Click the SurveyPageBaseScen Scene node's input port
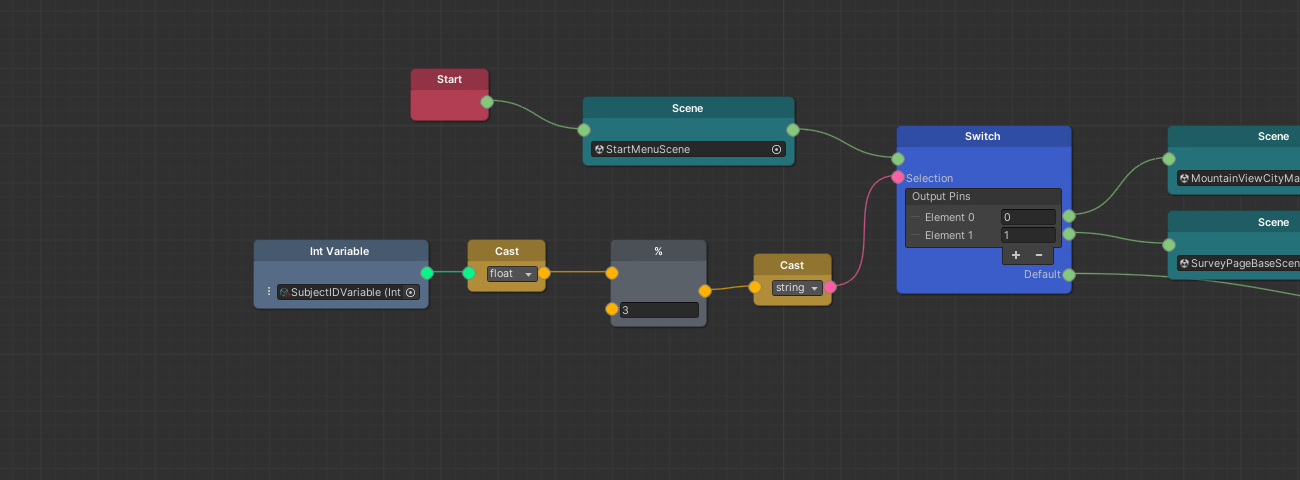This screenshot has height=480, width=1300. pos(1168,244)
